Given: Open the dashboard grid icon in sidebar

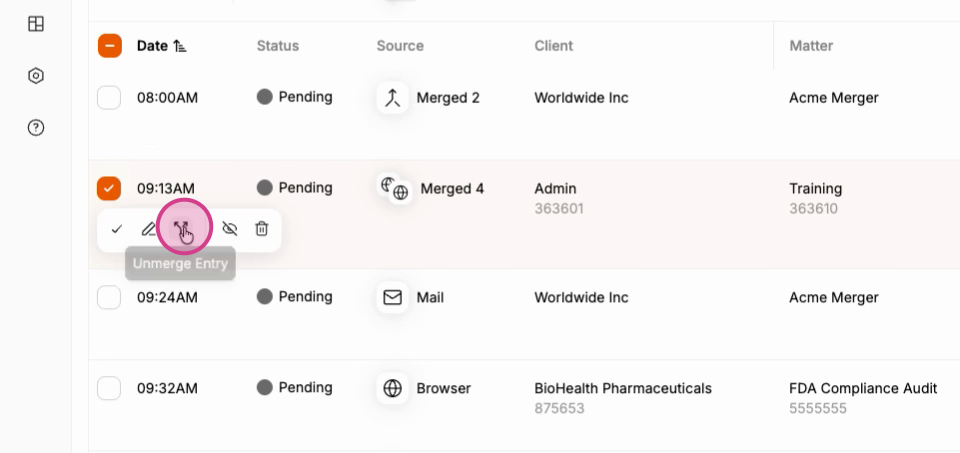Looking at the screenshot, I should (36, 24).
